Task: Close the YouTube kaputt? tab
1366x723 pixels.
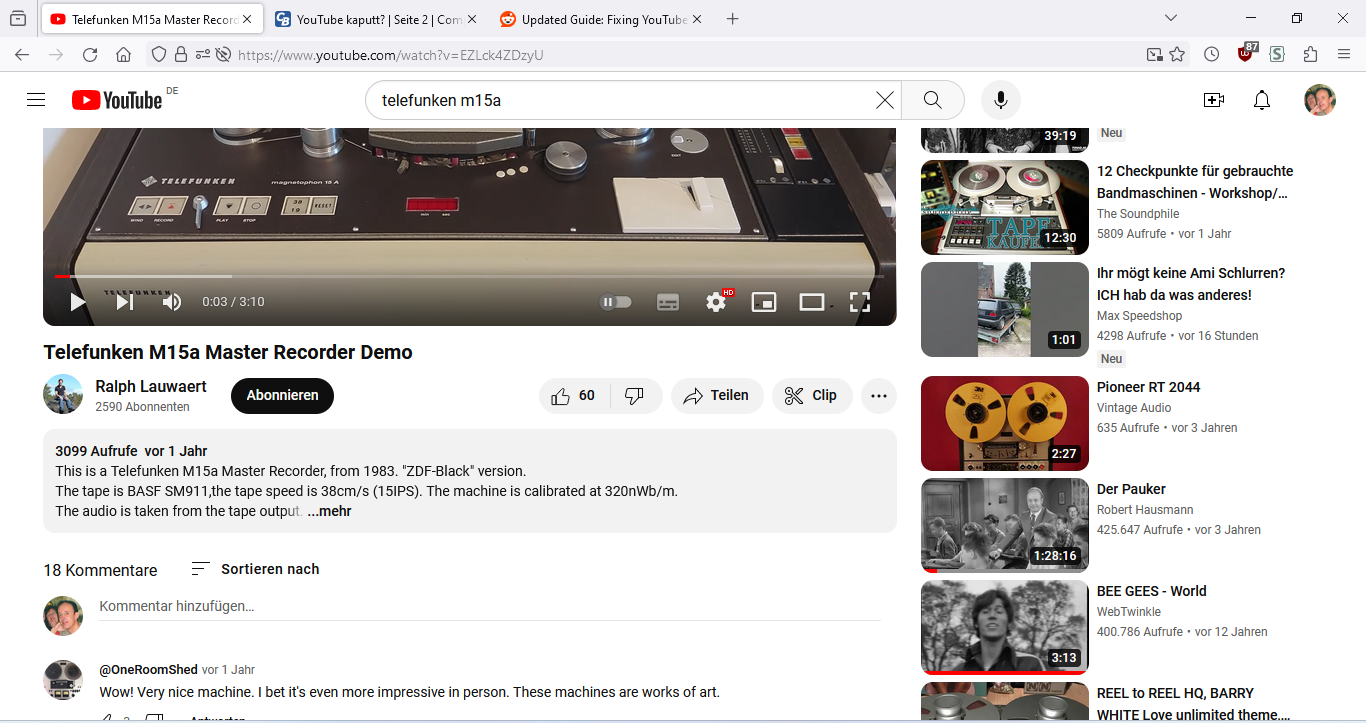Action: 472,19
